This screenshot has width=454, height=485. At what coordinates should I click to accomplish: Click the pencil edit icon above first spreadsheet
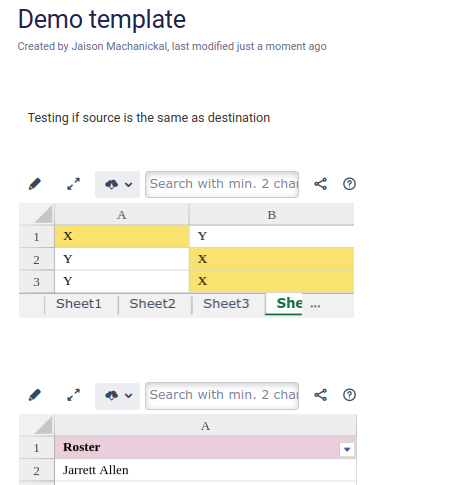click(35, 184)
